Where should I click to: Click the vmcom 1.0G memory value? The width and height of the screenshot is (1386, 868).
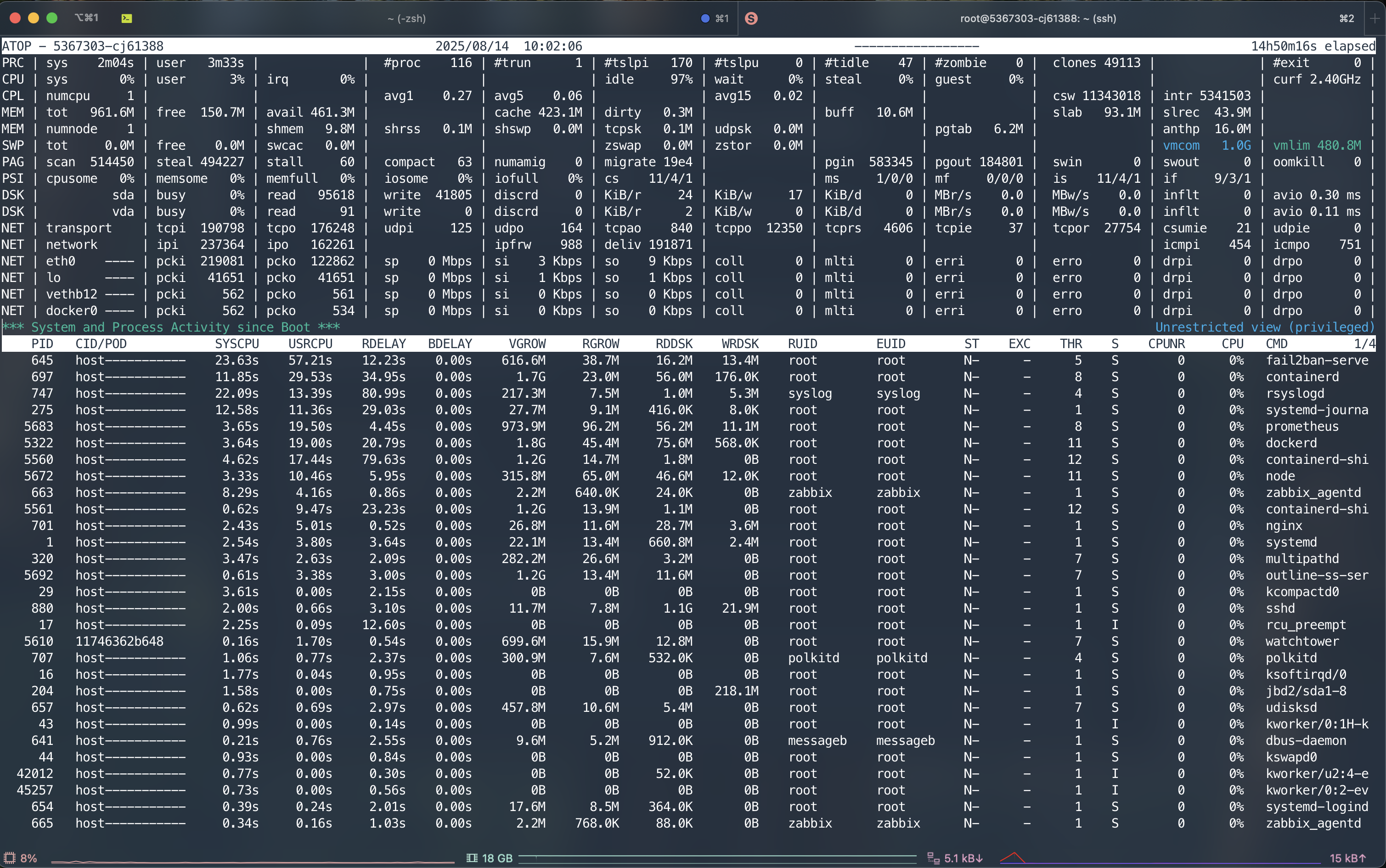tap(1207, 145)
